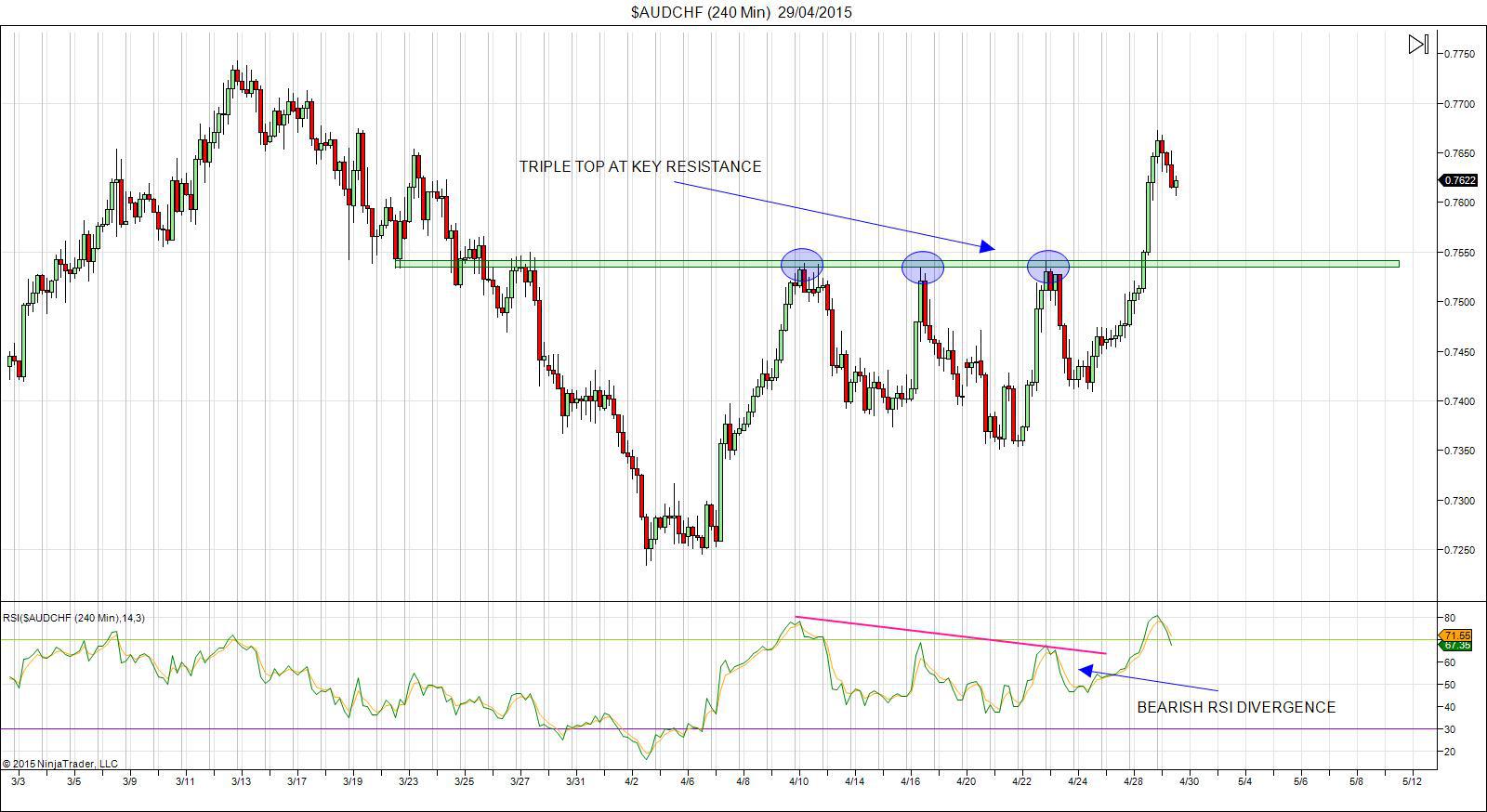Image resolution: width=1487 pixels, height=812 pixels.
Task: Click the 4/8 date label
Action: pyautogui.click(x=743, y=781)
